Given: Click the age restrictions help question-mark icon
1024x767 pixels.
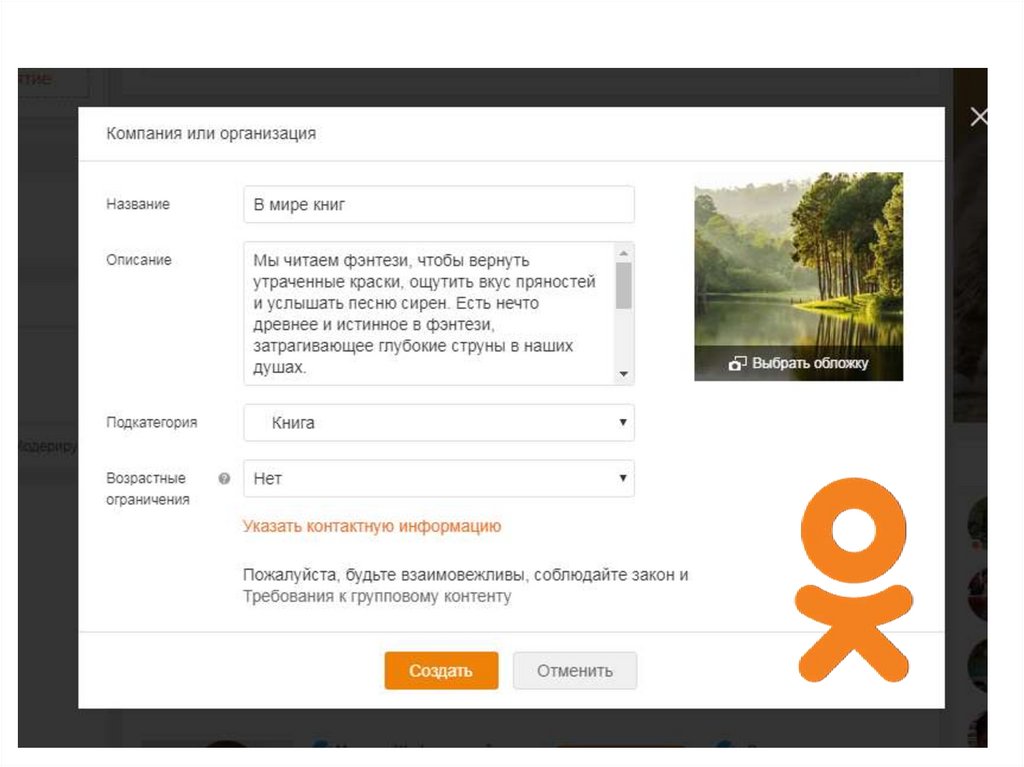Looking at the screenshot, I should coord(224,479).
